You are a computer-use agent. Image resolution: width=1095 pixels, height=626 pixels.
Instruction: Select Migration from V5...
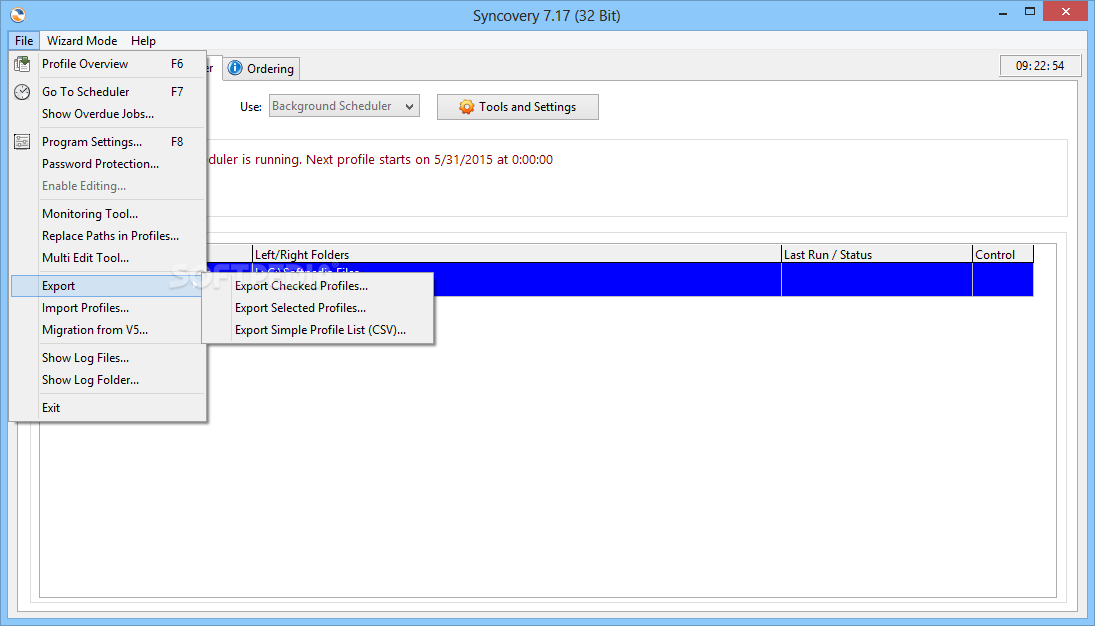pyautogui.click(x=108, y=330)
